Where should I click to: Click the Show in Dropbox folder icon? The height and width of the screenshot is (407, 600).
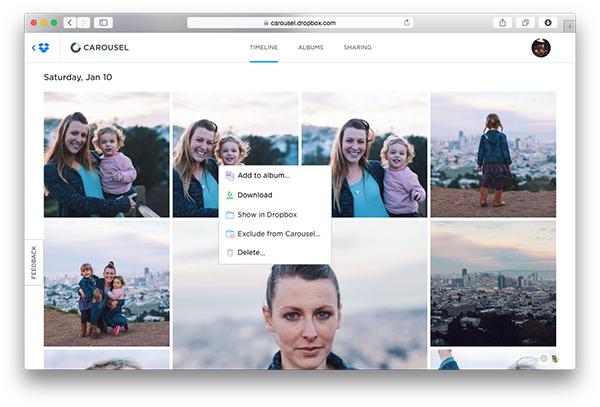click(x=230, y=215)
